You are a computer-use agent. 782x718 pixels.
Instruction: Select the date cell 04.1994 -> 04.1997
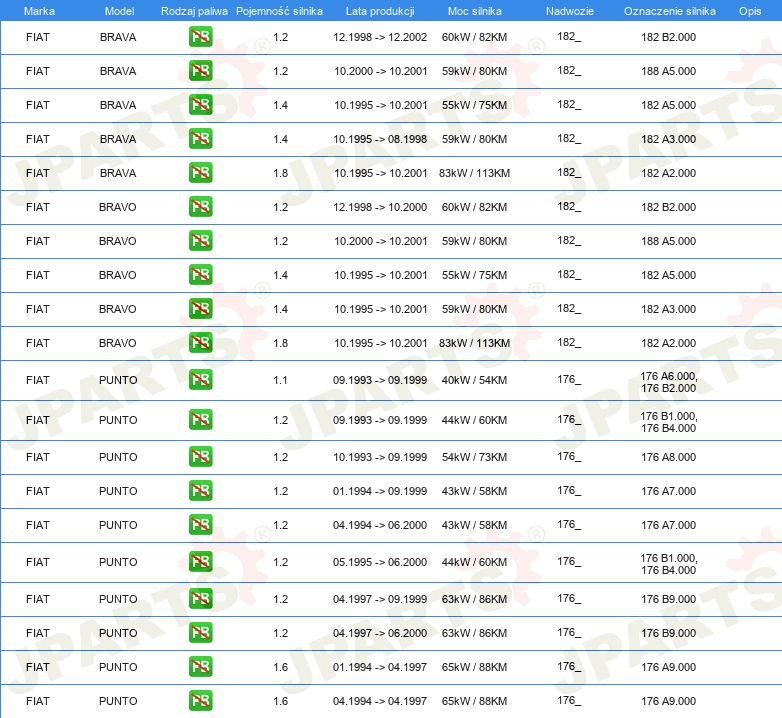pos(380,701)
